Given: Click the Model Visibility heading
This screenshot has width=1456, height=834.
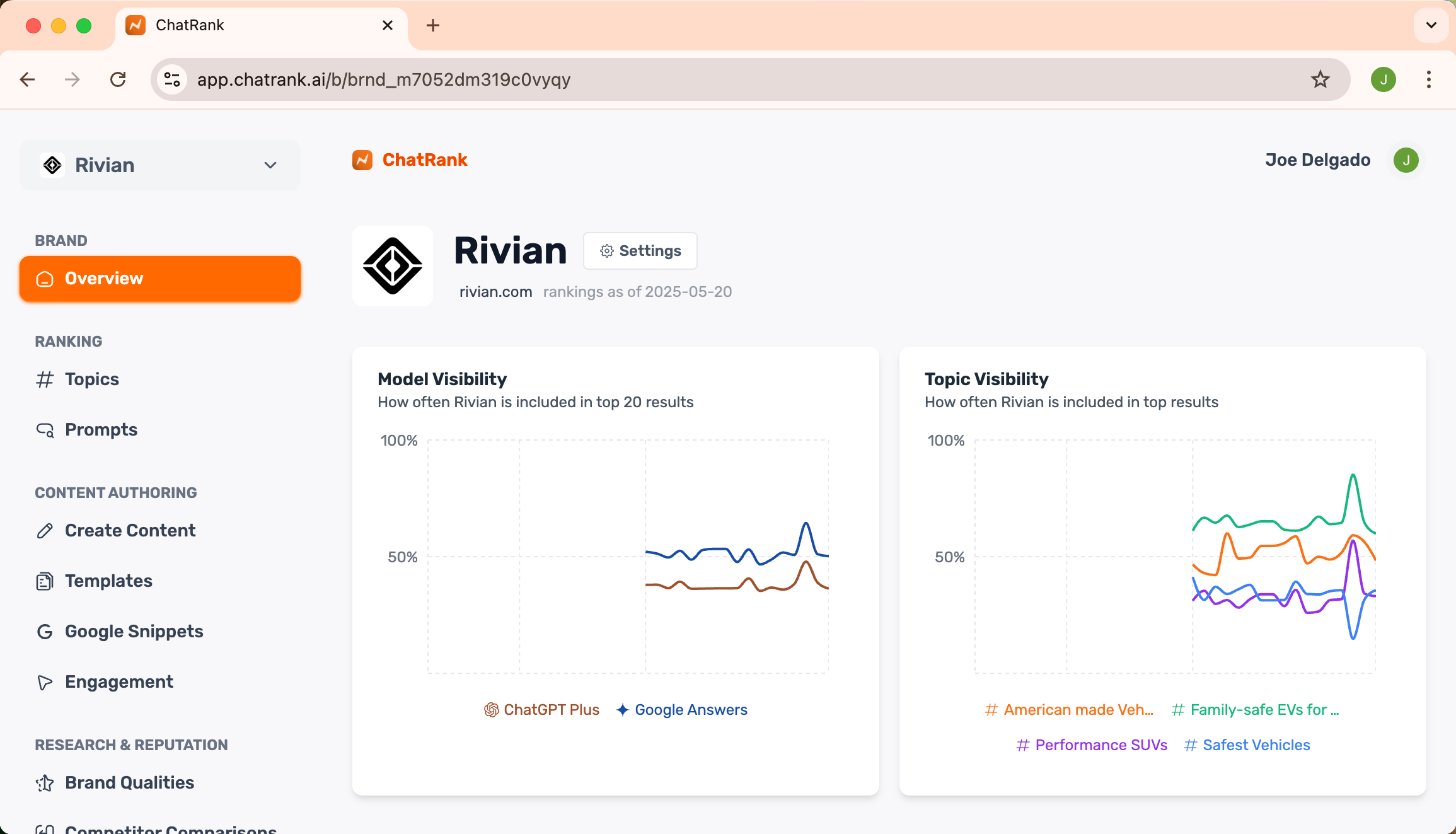Looking at the screenshot, I should tap(442, 379).
